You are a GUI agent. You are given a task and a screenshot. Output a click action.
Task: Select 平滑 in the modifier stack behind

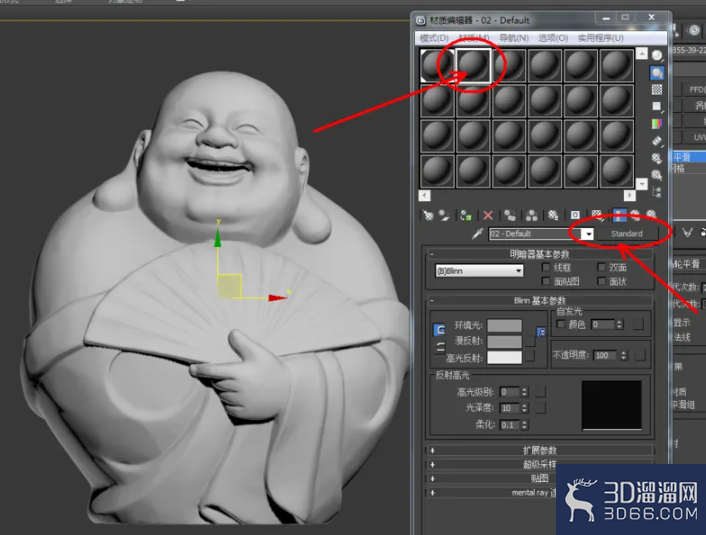click(x=689, y=157)
